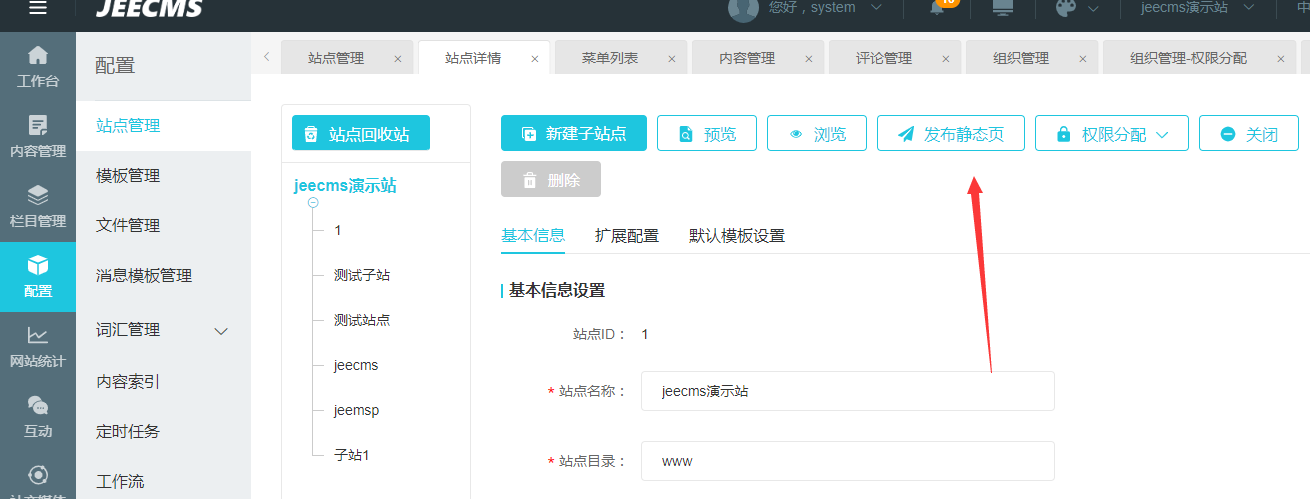This screenshot has width=1310, height=499.
Task: Open 工作台 in the sidebar
Action: click(x=37, y=66)
